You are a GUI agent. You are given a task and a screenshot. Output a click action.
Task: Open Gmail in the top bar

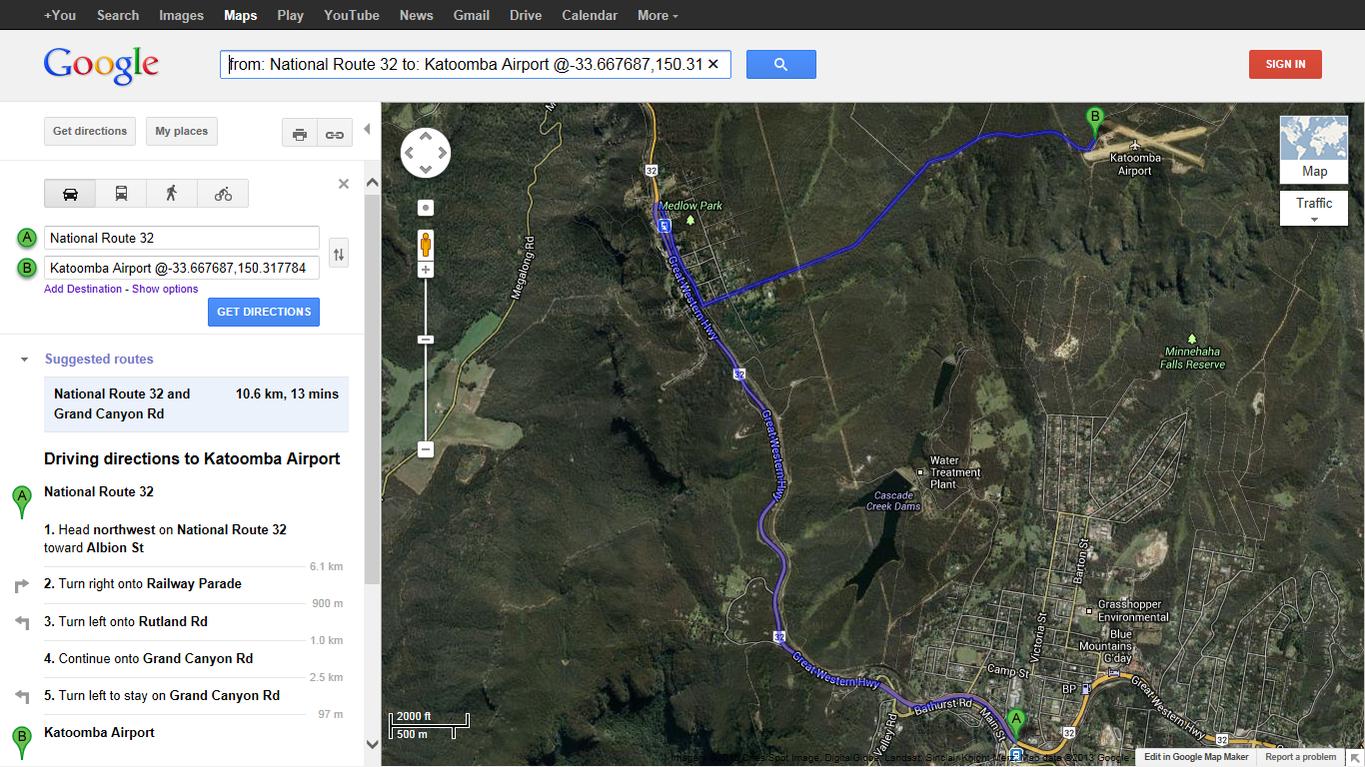point(471,15)
